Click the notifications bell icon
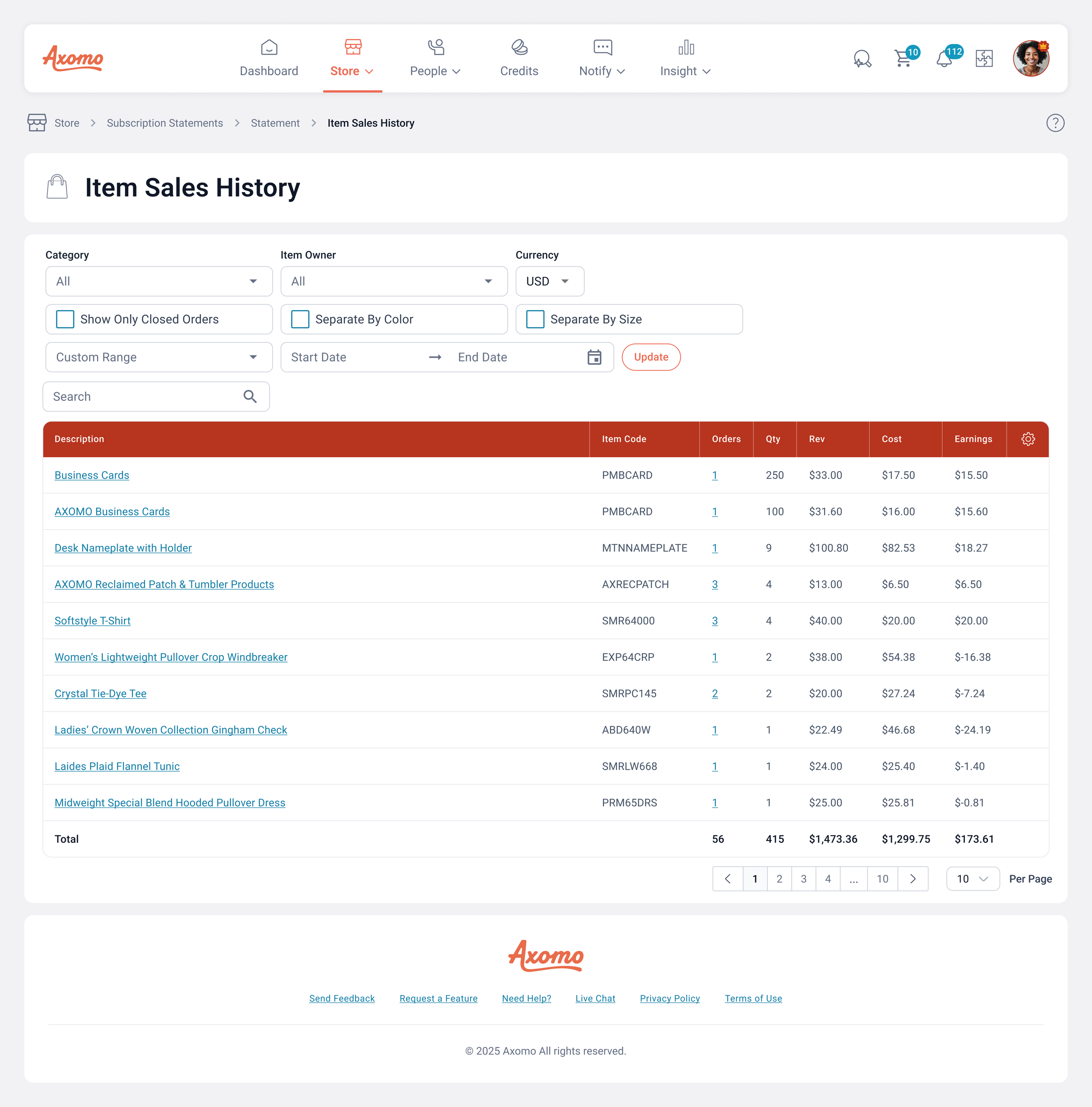Viewport: 1092px width, 1107px height. coord(944,59)
